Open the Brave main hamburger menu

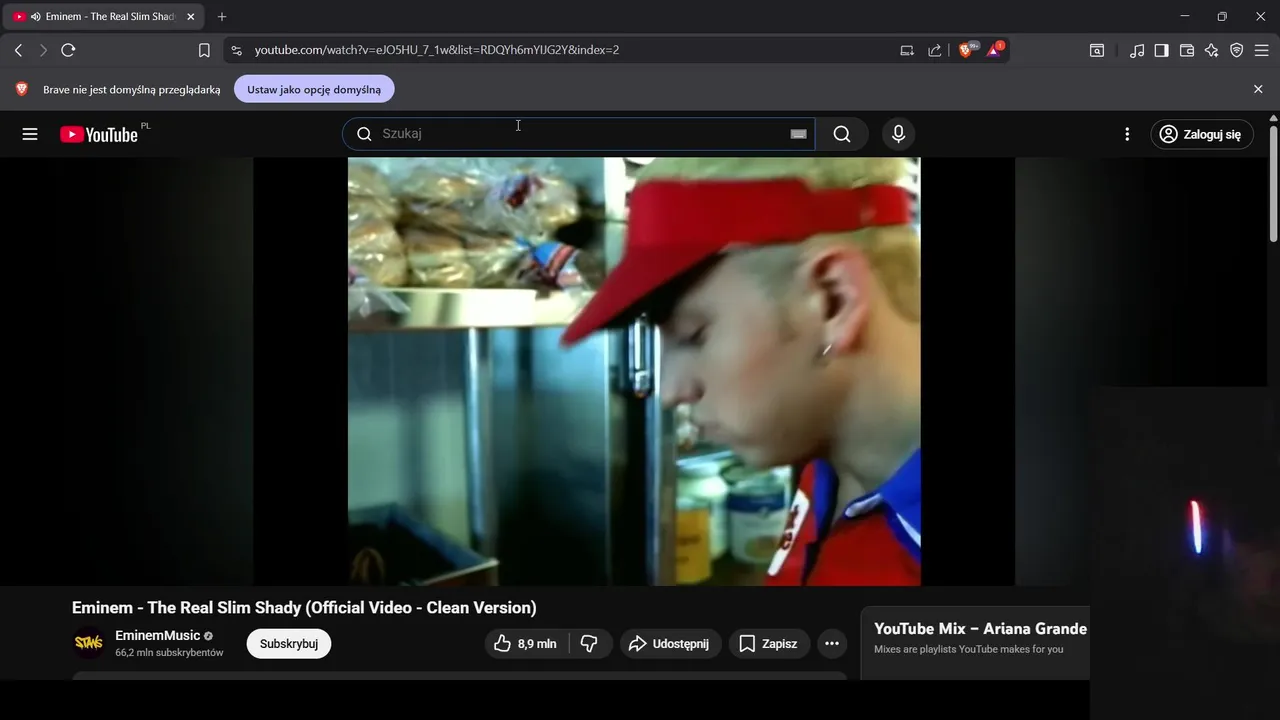[1262, 50]
